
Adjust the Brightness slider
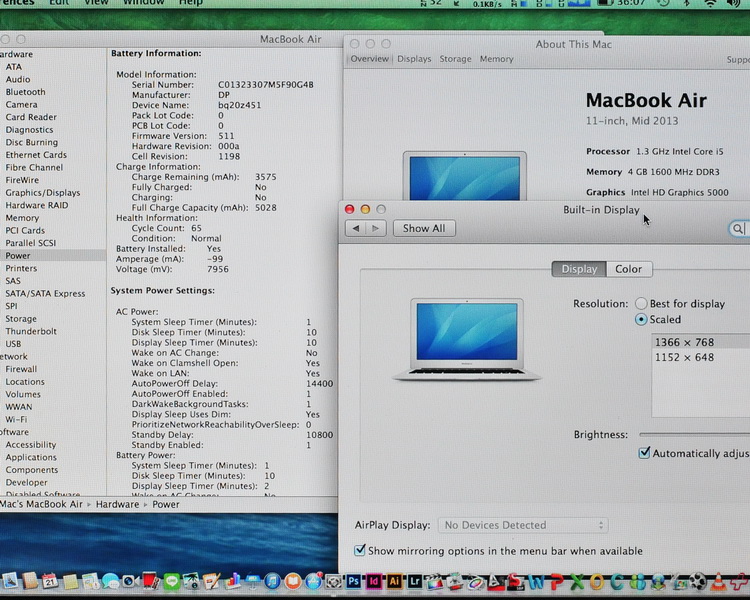point(694,434)
